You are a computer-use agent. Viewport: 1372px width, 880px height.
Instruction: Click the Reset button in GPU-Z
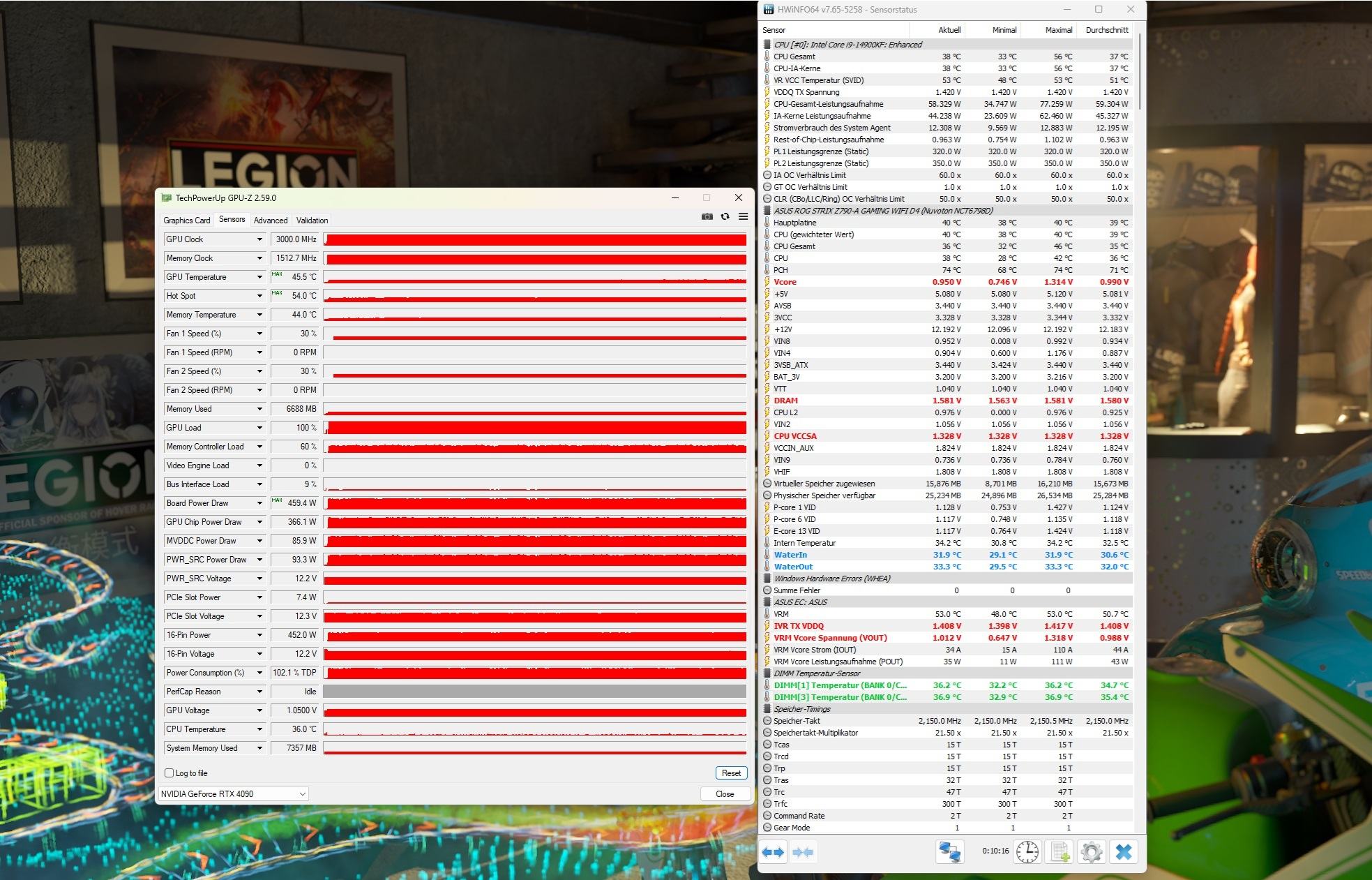[731, 773]
